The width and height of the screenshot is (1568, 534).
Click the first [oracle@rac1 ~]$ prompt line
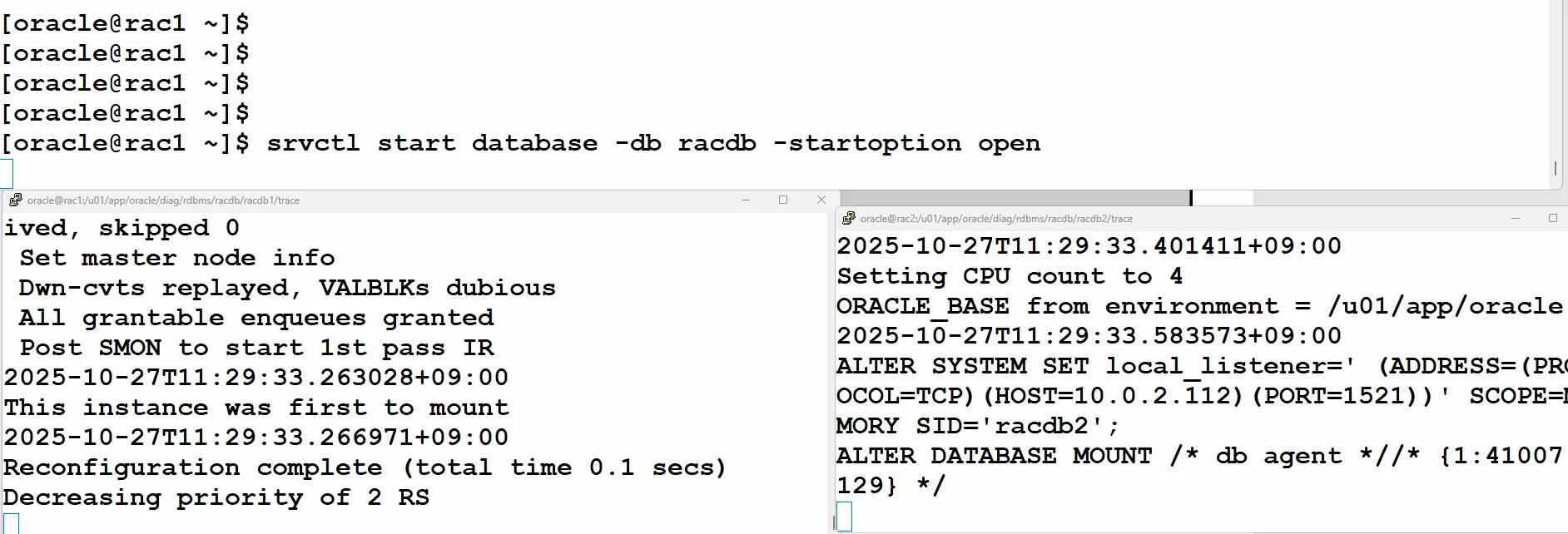(x=125, y=23)
